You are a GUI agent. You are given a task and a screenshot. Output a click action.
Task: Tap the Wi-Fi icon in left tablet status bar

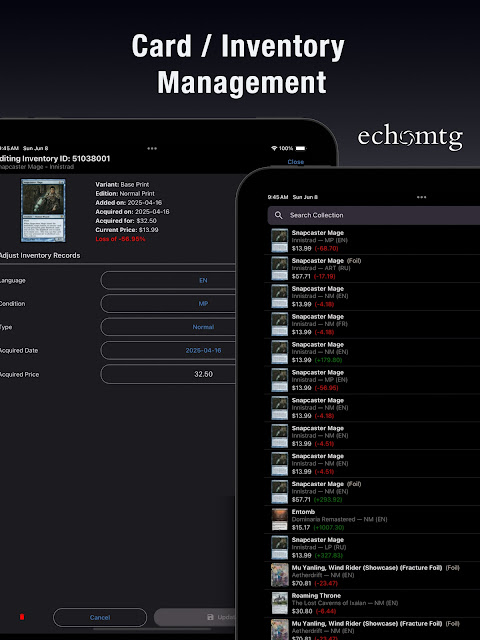coord(274,148)
